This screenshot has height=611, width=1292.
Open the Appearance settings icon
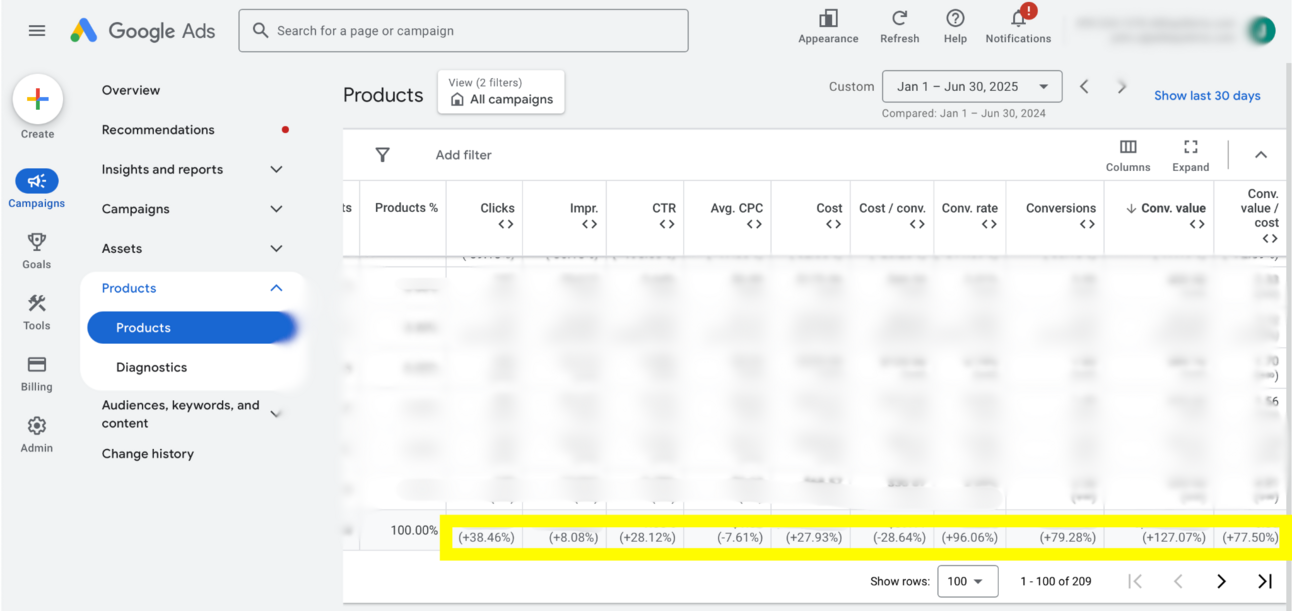pyautogui.click(x=828, y=25)
